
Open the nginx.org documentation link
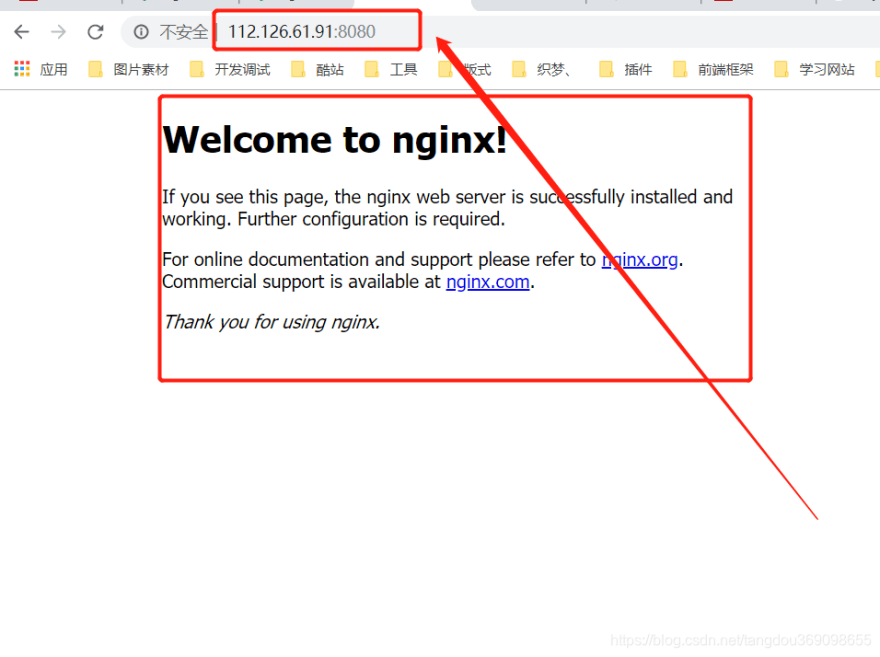point(640,260)
